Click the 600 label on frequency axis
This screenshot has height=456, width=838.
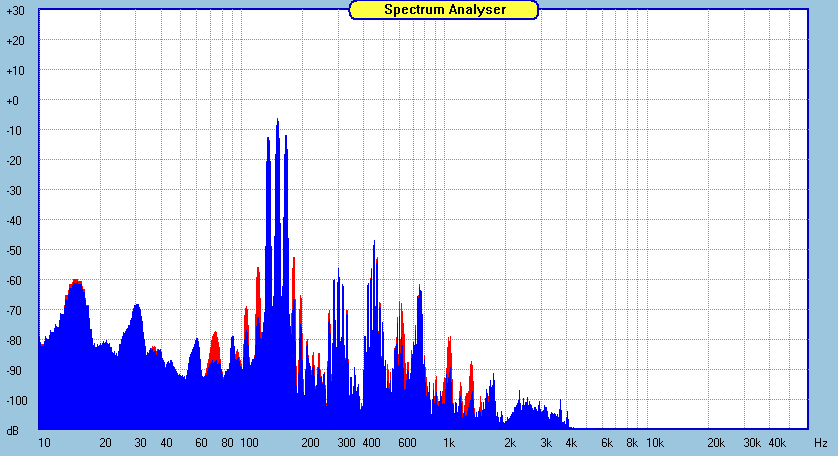coord(407,442)
